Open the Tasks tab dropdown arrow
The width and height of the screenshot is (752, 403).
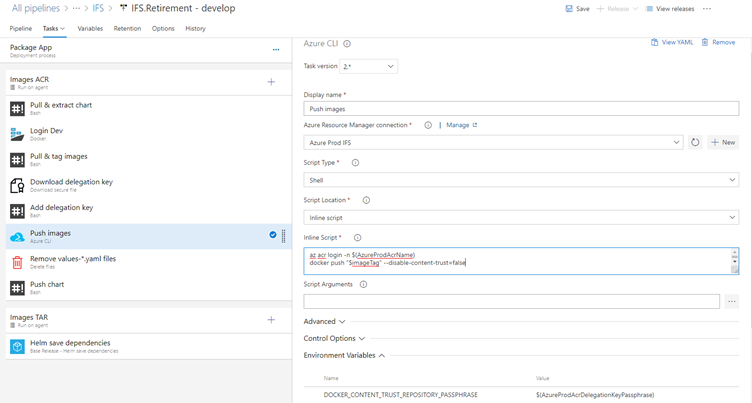coord(62,29)
